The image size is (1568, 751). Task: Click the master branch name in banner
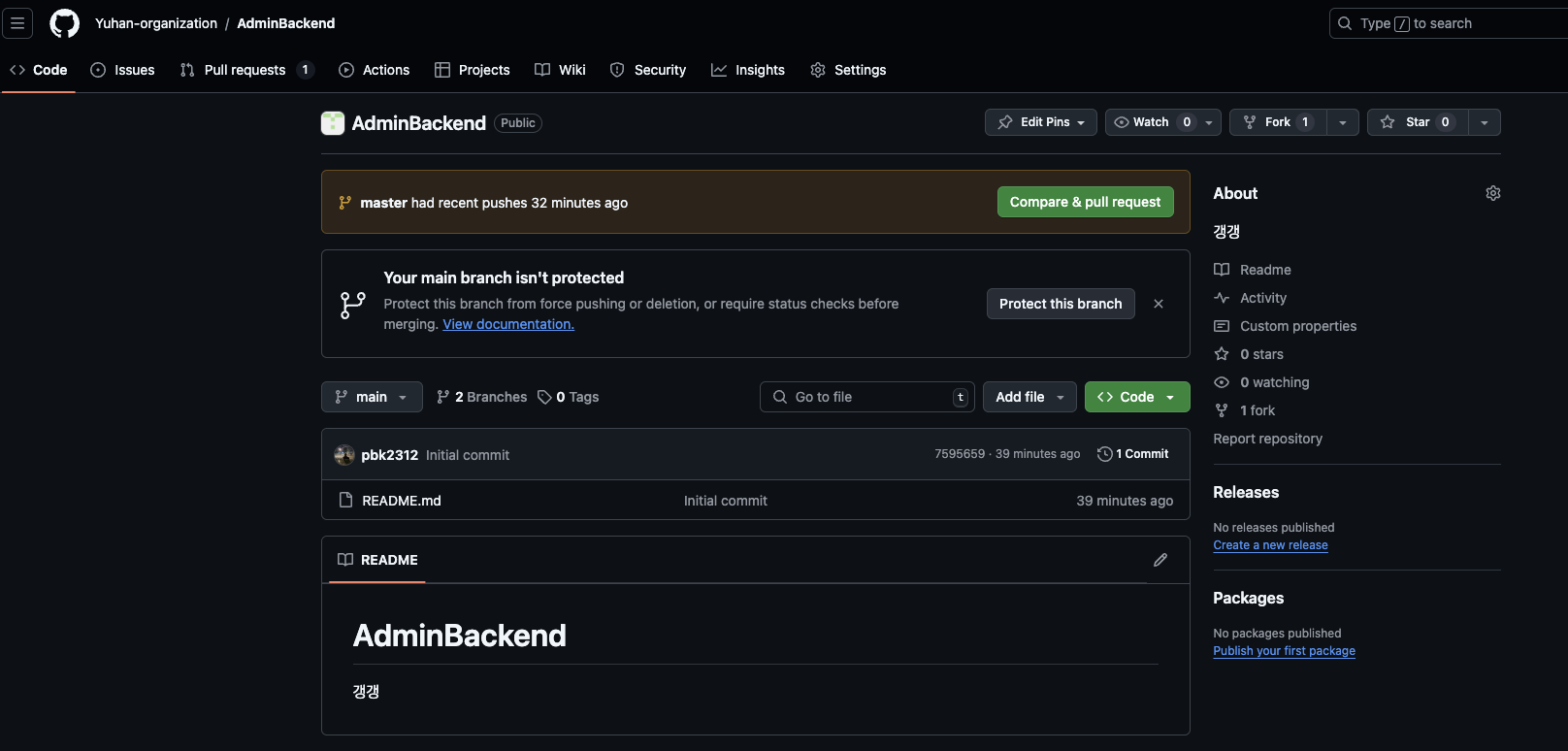[x=383, y=203]
